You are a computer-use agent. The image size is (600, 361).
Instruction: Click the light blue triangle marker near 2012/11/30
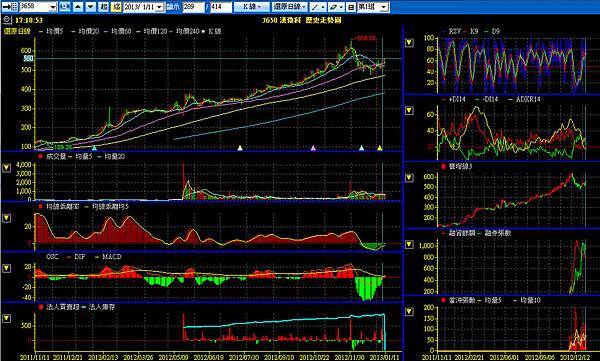tap(361, 148)
